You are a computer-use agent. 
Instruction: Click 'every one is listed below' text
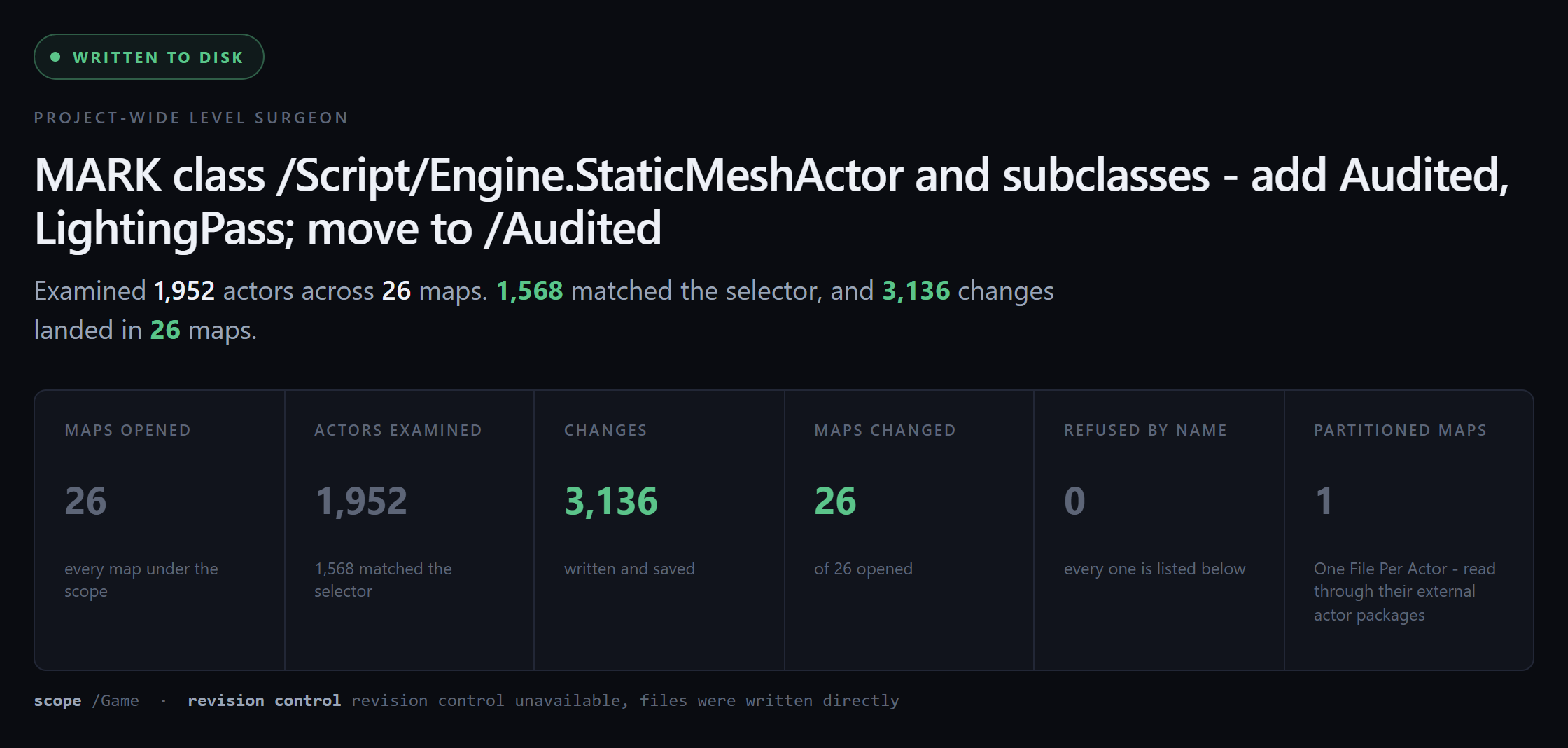pos(1155,569)
